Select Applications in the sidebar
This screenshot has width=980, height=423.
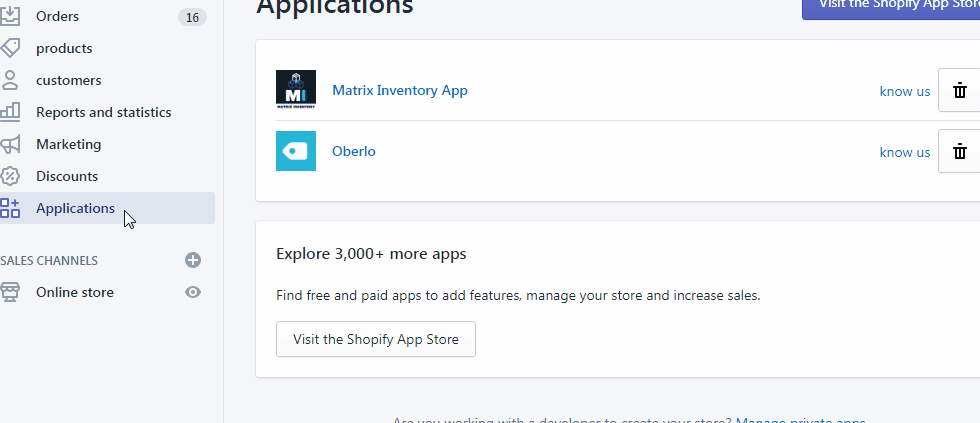106,208
